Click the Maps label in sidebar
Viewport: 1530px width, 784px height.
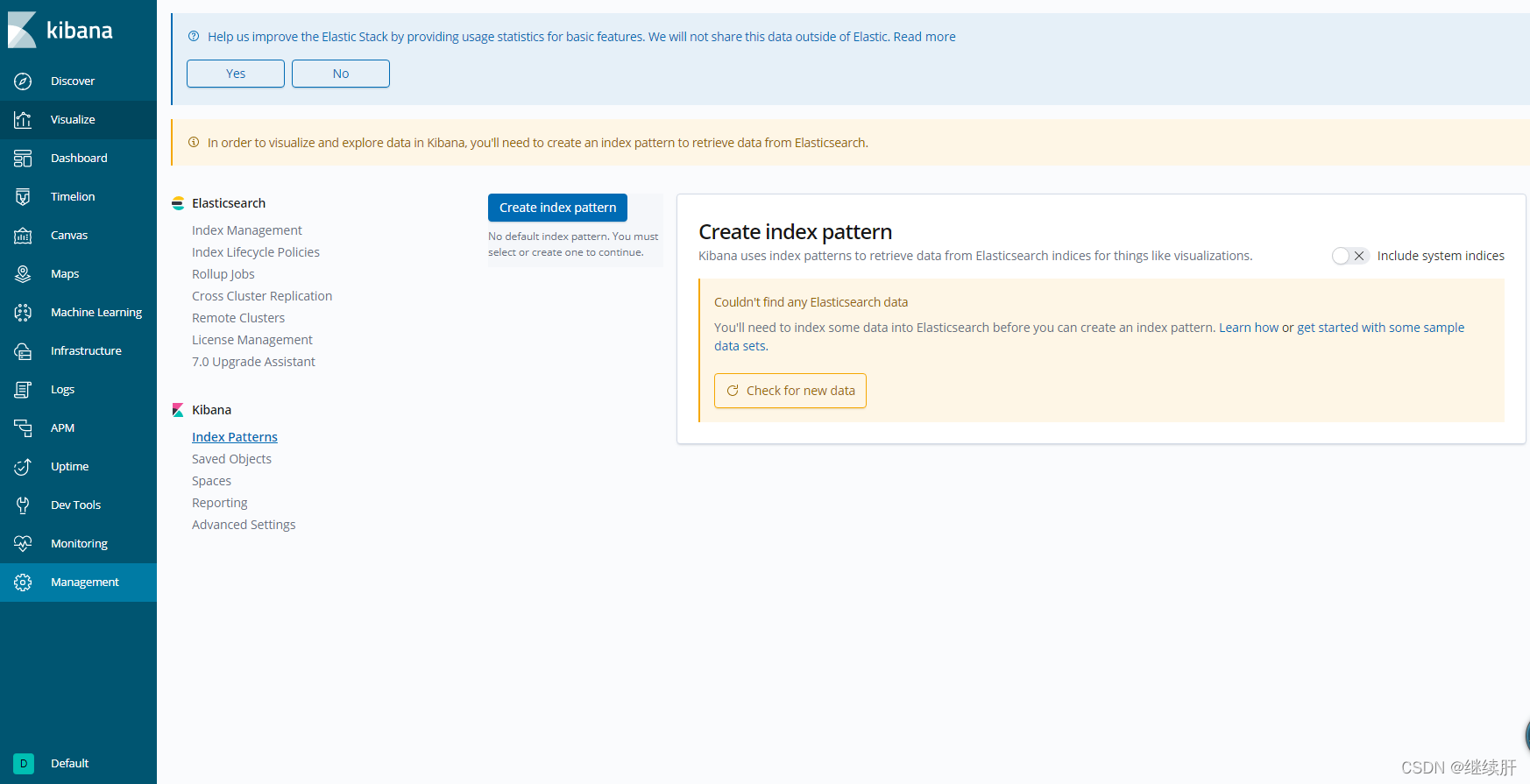[x=65, y=274]
